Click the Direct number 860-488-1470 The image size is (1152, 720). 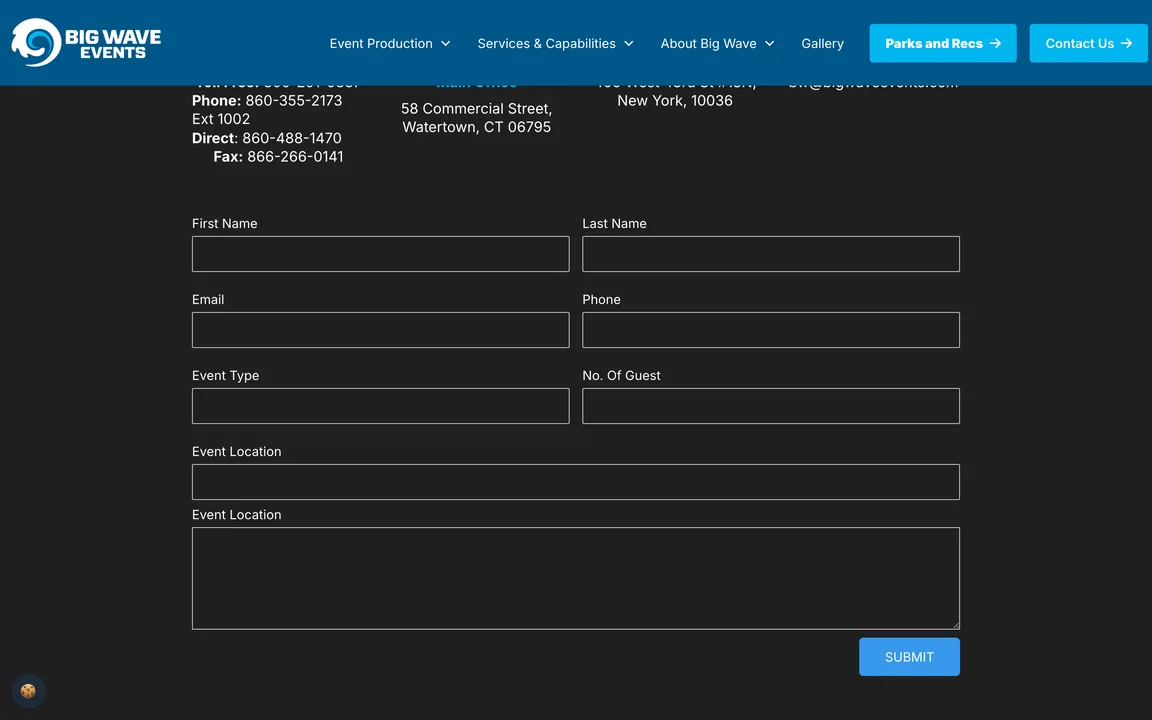coord(292,138)
